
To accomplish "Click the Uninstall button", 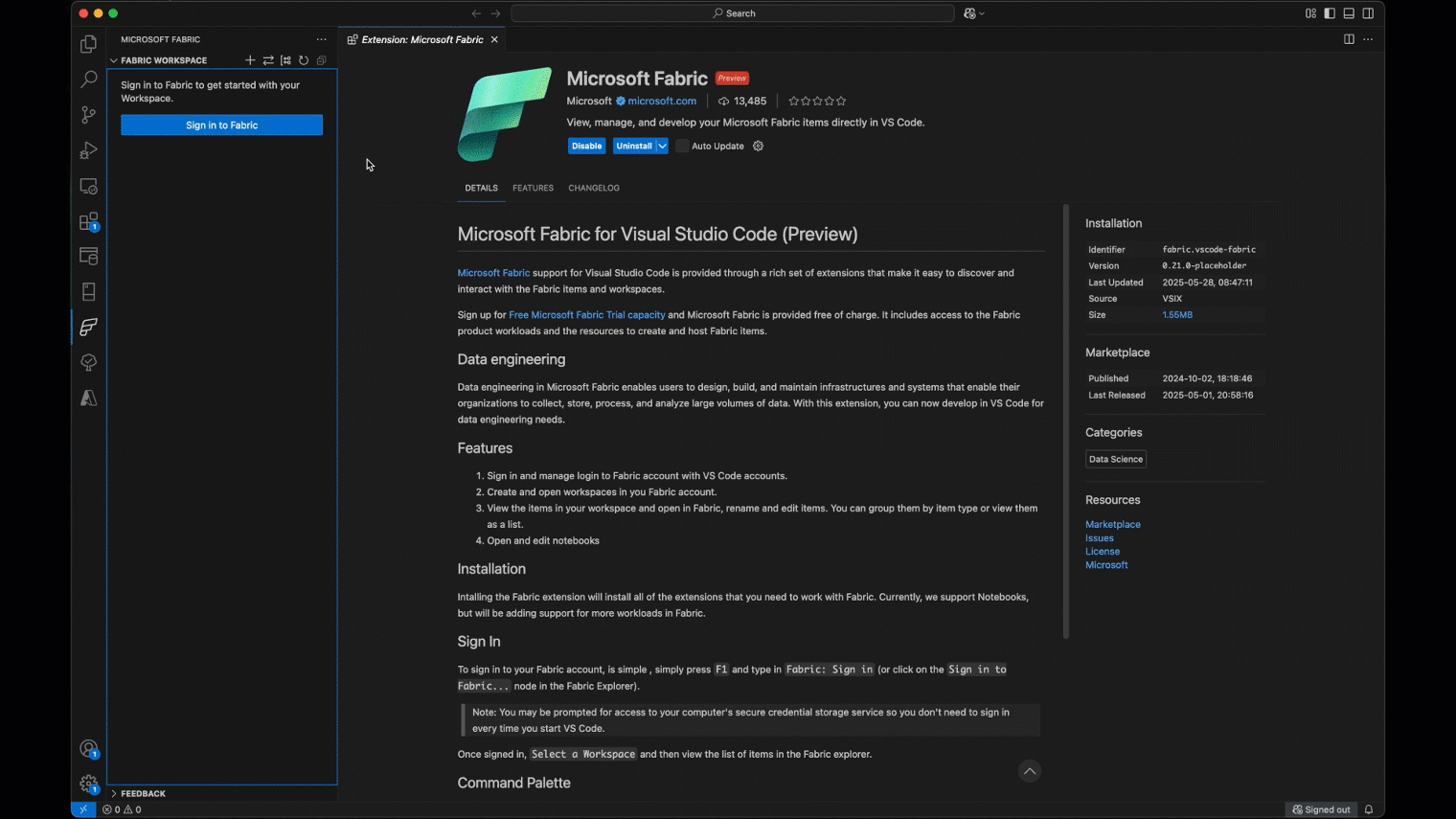I will (x=633, y=147).
